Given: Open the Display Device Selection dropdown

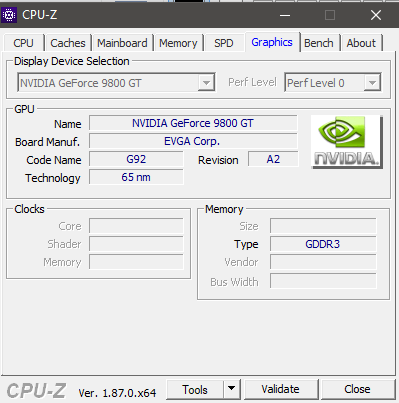Looking at the screenshot, I should [x=116, y=82].
